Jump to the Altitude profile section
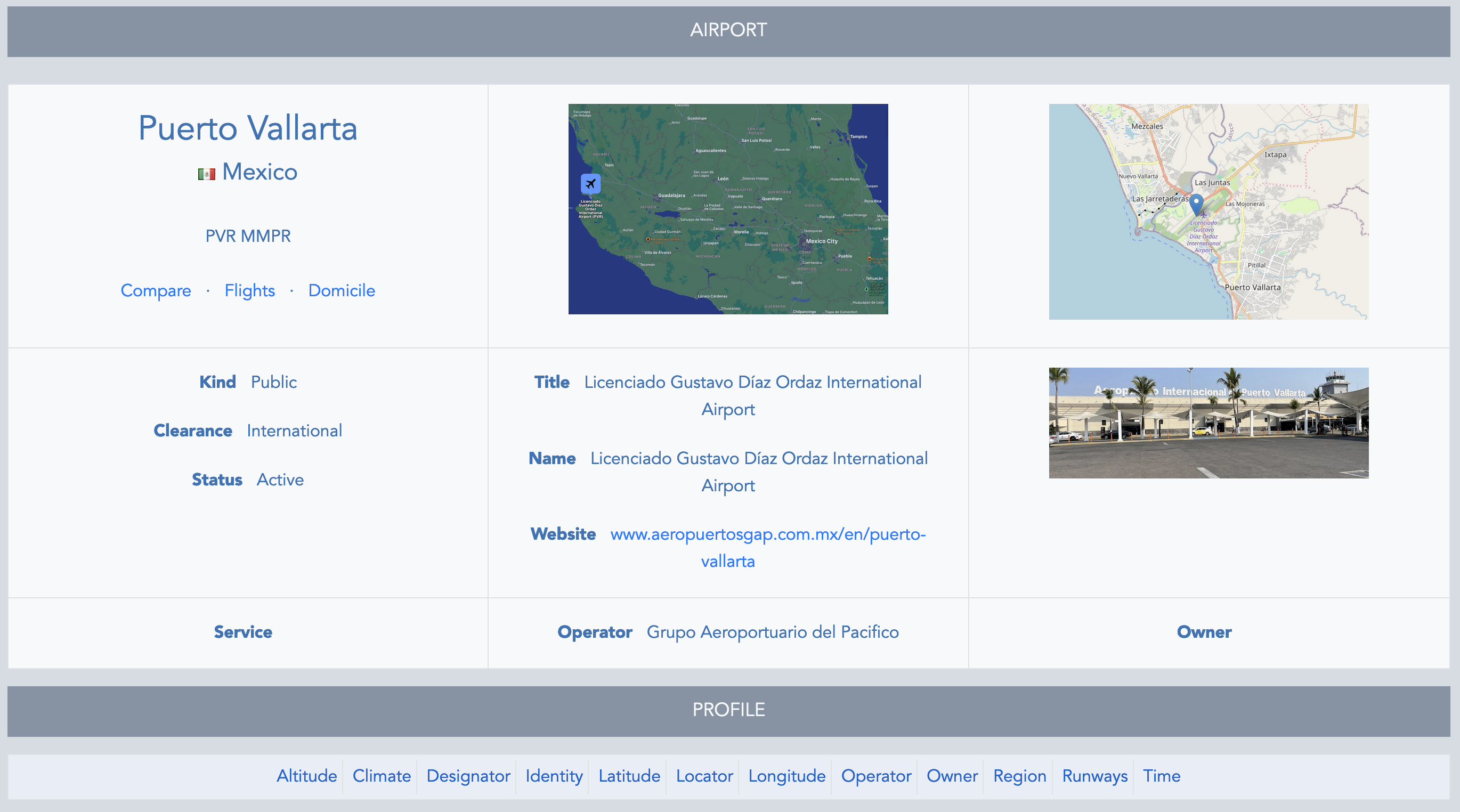This screenshot has width=1460, height=812. point(306,776)
